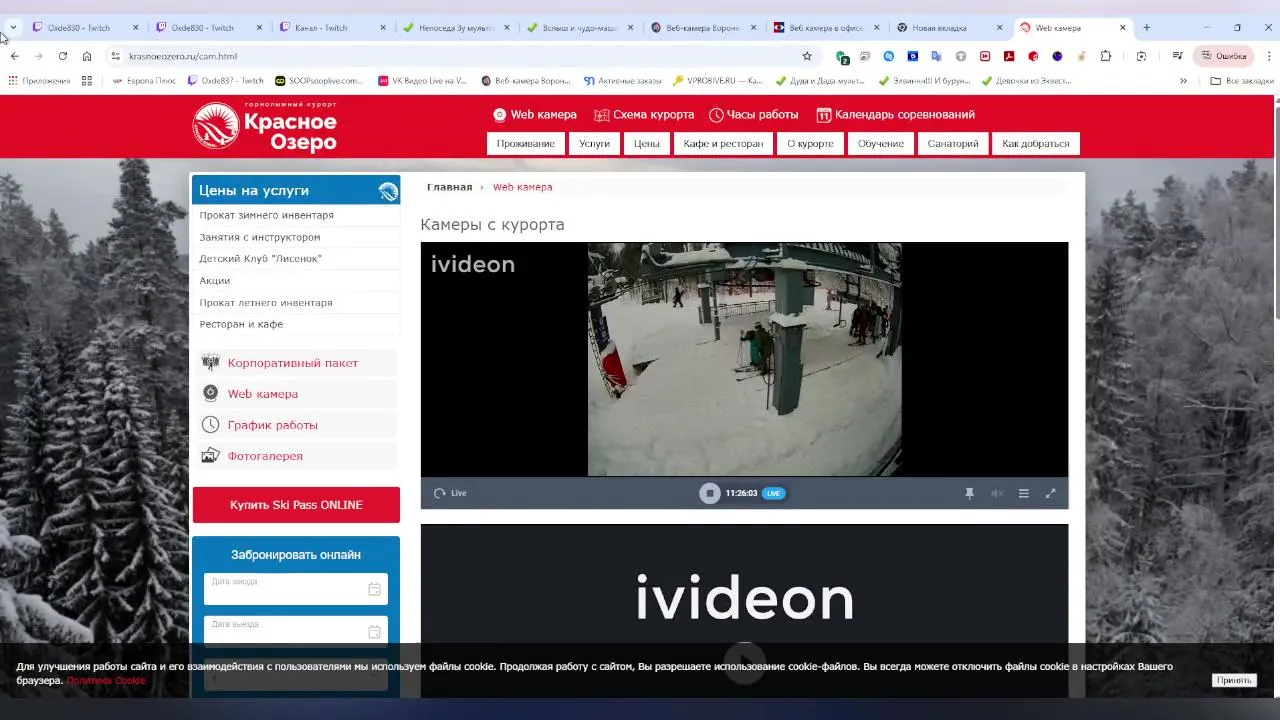Select Обучение menu item
The height and width of the screenshot is (720, 1280).
pyautogui.click(x=881, y=144)
